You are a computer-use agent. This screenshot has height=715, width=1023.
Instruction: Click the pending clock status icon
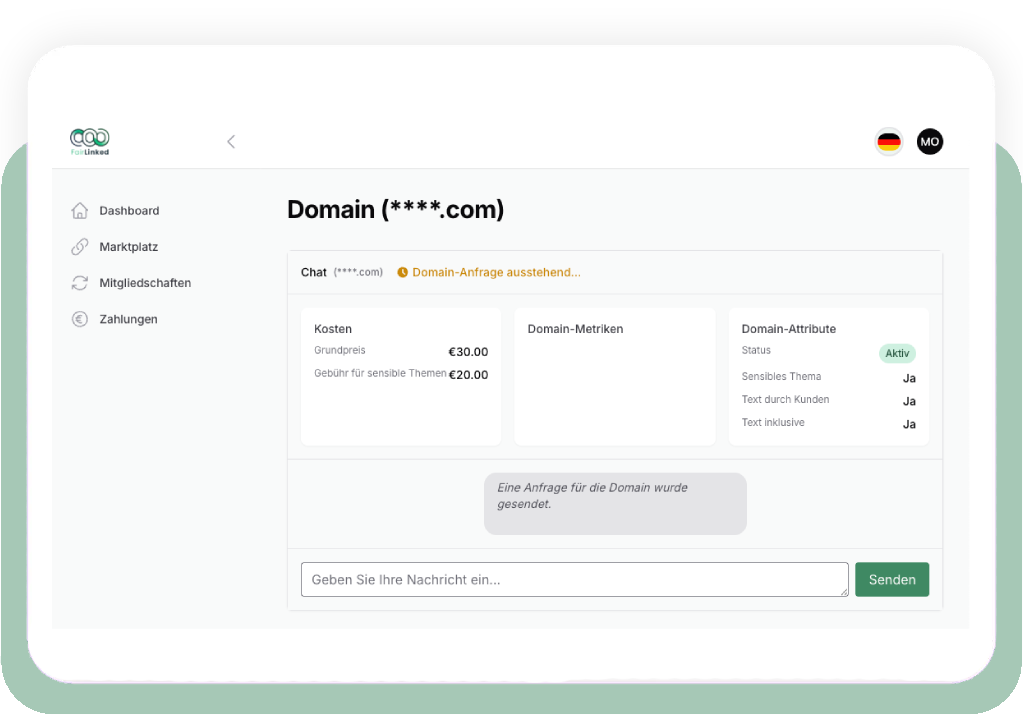[403, 272]
